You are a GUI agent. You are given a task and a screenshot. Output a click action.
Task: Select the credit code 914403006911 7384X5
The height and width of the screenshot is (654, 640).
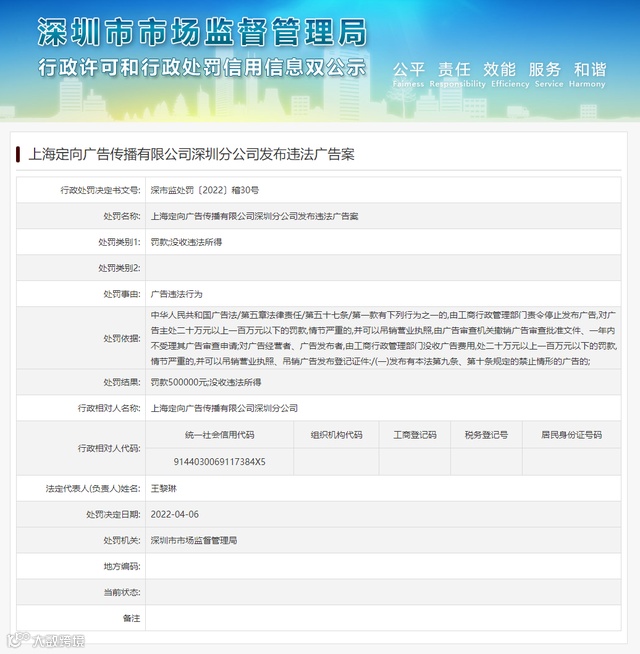click(219, 462)
